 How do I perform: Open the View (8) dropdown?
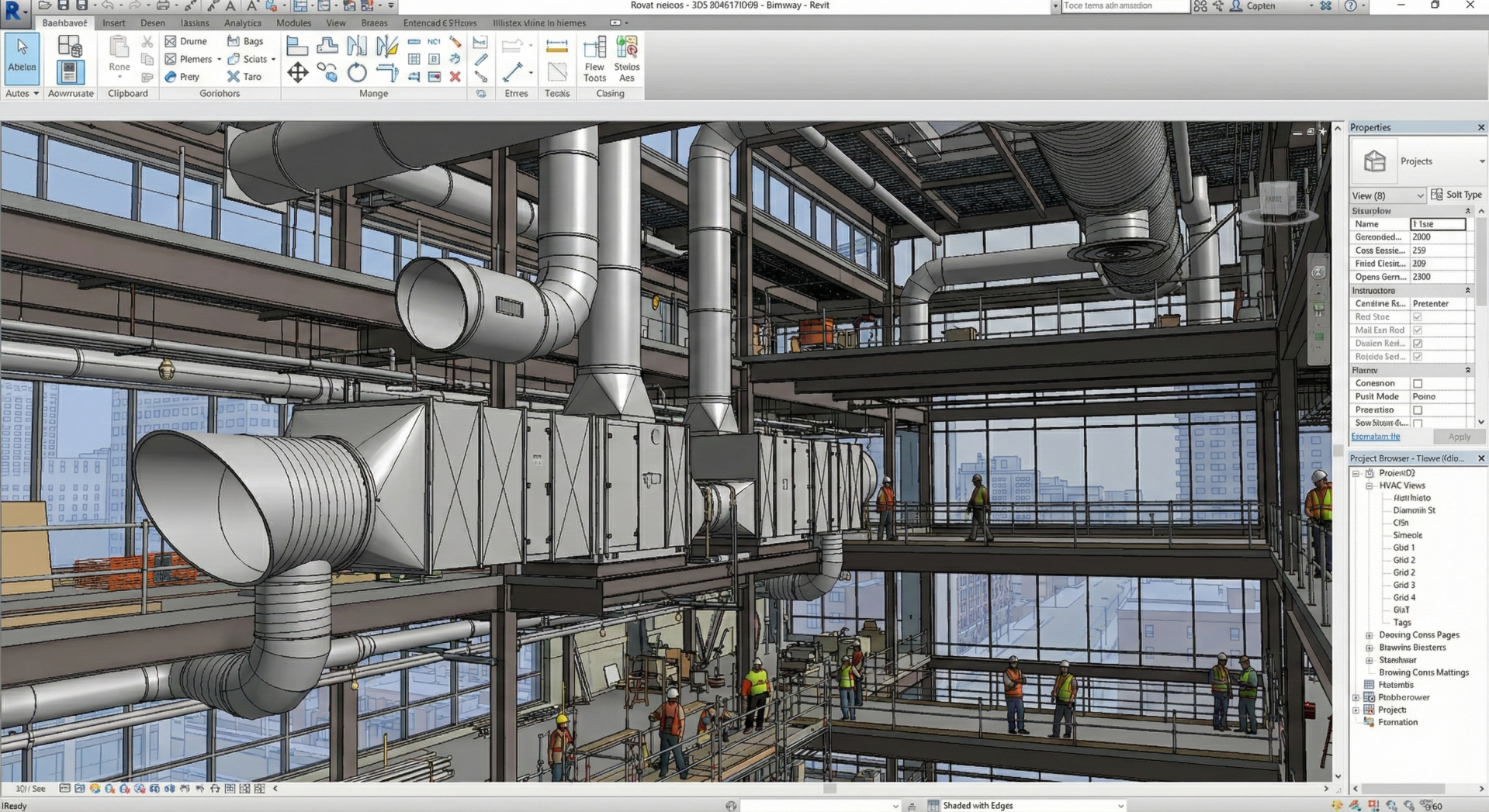(x=1388, y=195)
